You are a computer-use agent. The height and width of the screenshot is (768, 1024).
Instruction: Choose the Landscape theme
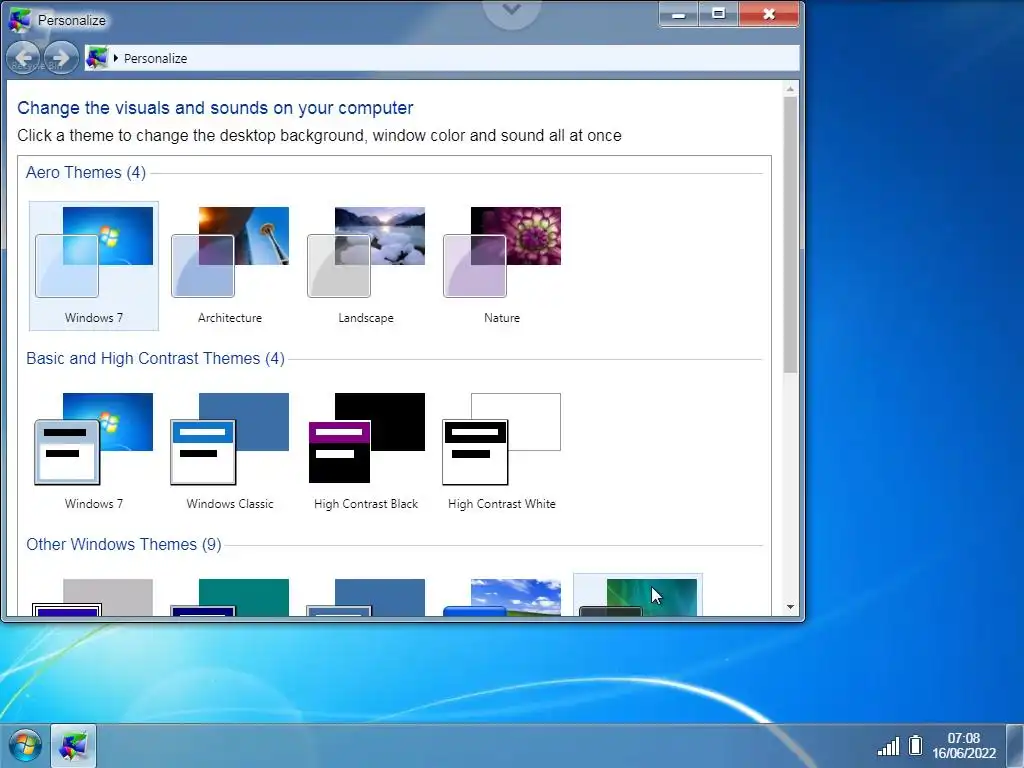point(366,265)
